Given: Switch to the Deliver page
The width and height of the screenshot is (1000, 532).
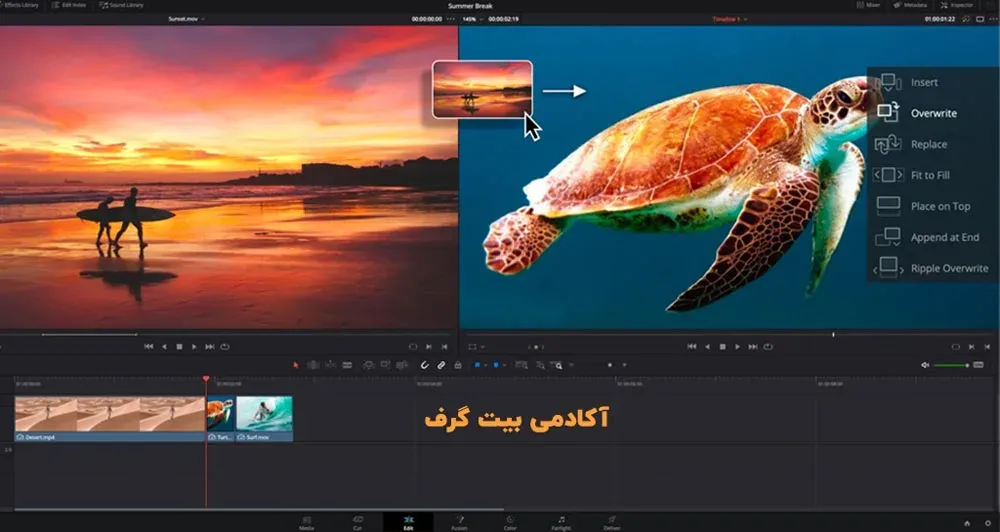Looking at the screenshot, I should tap(612, 523).
